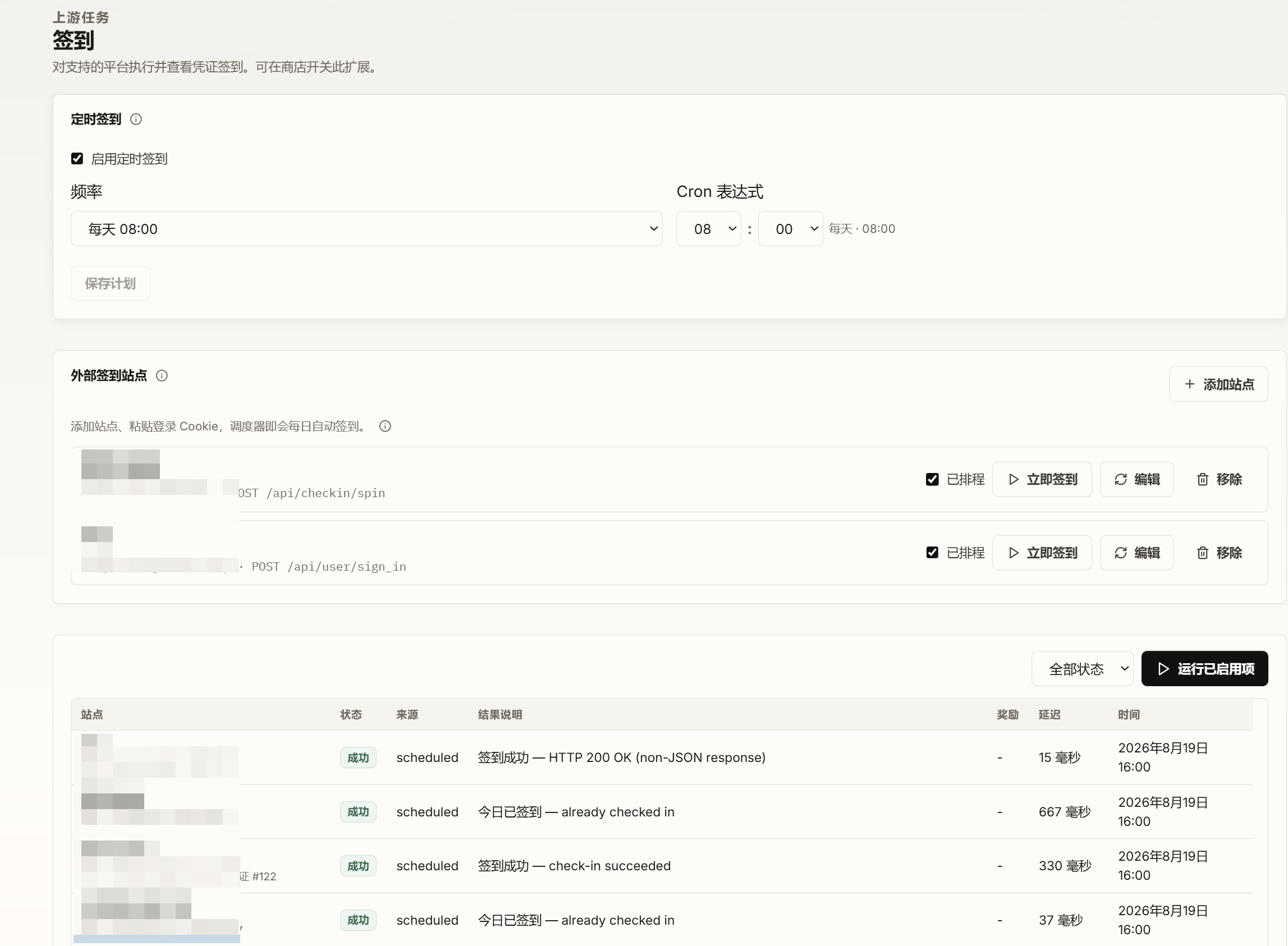Click the 延迟 column header
1288x946 pixels.
click(1049, 715)
